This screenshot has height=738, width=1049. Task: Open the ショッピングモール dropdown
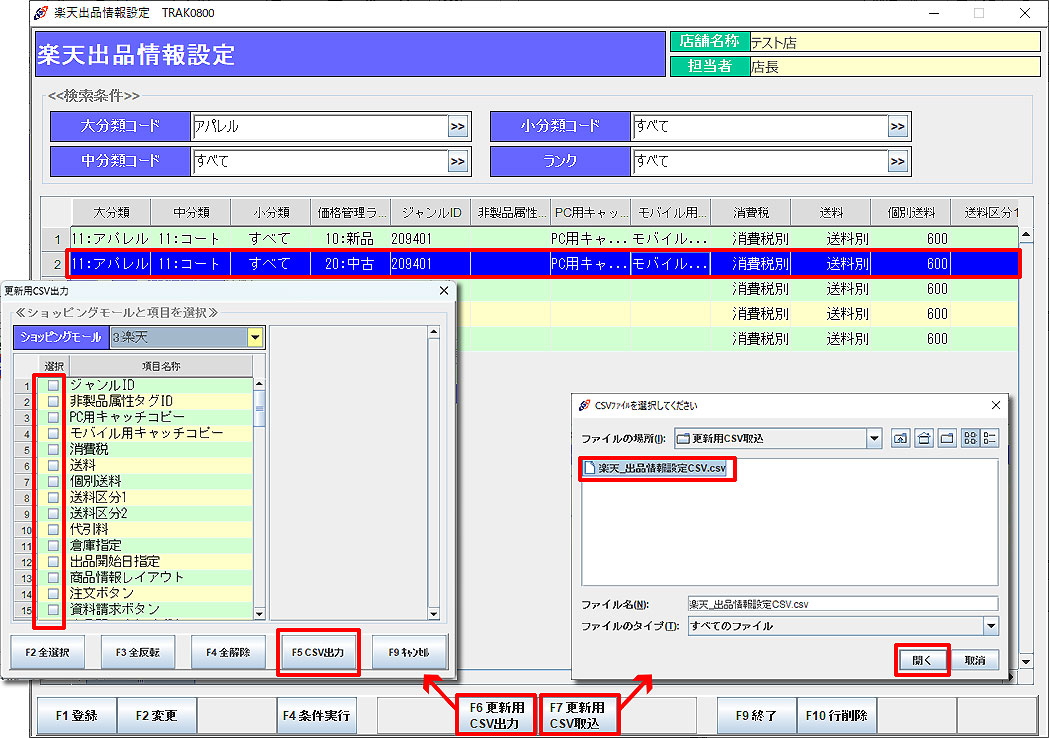pyautogui.click(x=256, y=338)
